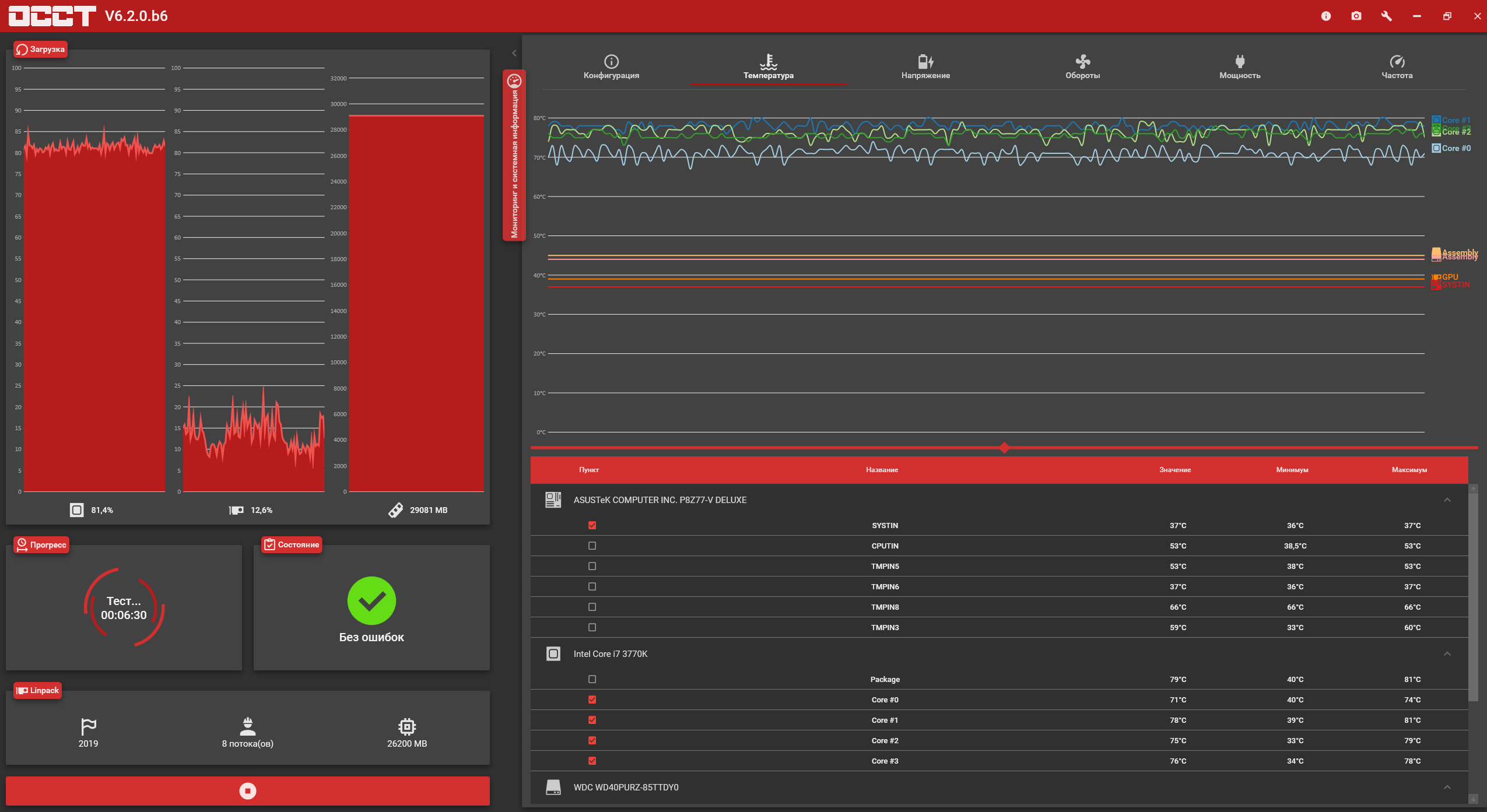Open settings via the wrench icon
This screenshot has width=1487, height=812.
(x=1386, y=16)
